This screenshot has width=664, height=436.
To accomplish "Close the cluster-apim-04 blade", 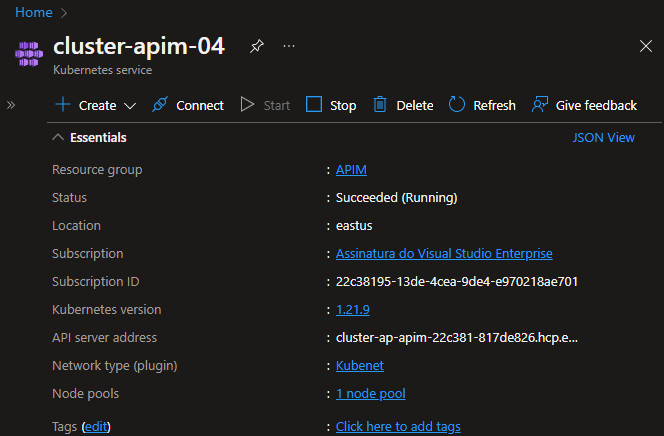I will 645,46.
